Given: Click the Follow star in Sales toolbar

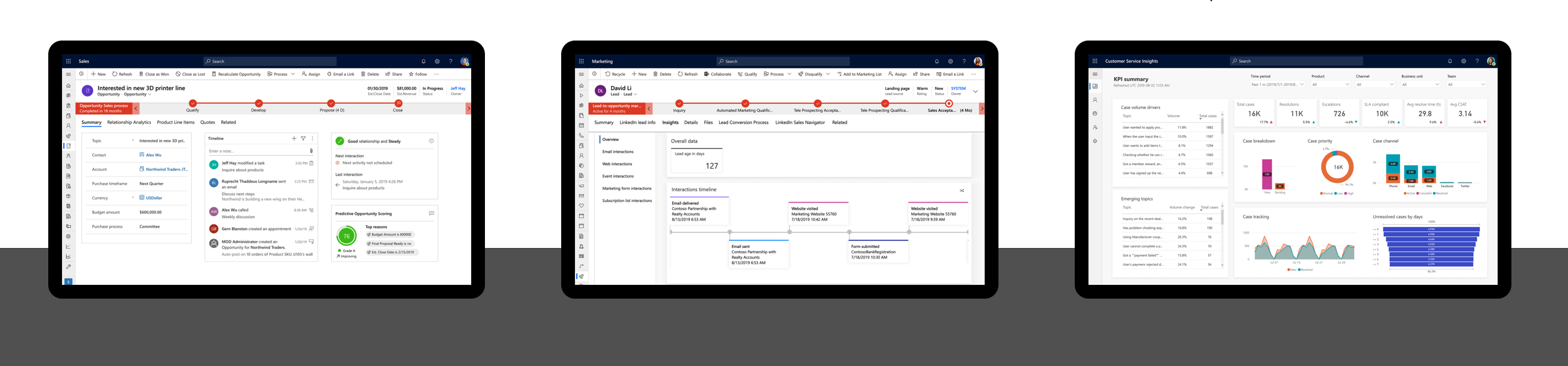Looking at the screenshot, I should coord(418,75).
